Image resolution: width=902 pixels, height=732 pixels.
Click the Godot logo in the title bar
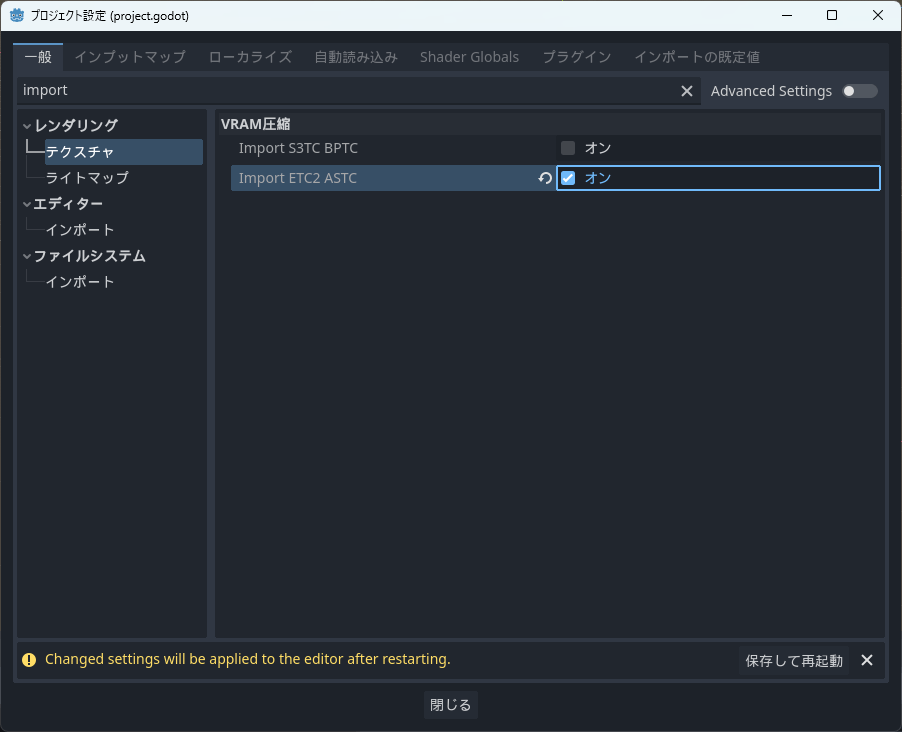(17, 16)
